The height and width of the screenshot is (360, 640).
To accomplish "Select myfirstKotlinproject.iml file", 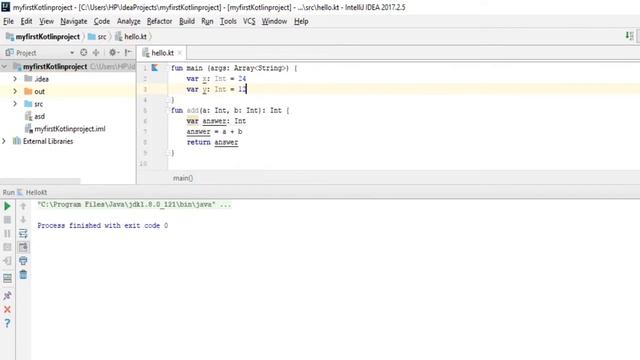I will (x=65, y=129).
